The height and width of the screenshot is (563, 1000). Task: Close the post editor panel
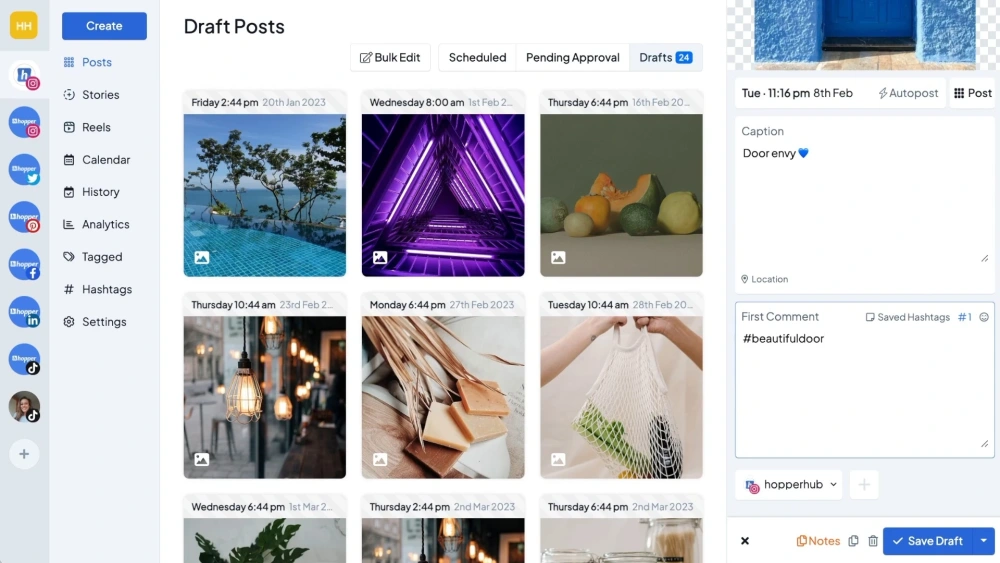click(745, 541)
